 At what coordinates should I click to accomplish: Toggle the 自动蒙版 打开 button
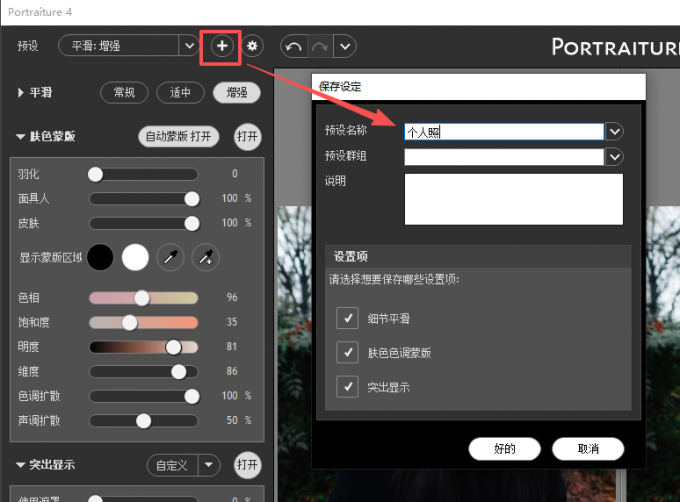178,137
